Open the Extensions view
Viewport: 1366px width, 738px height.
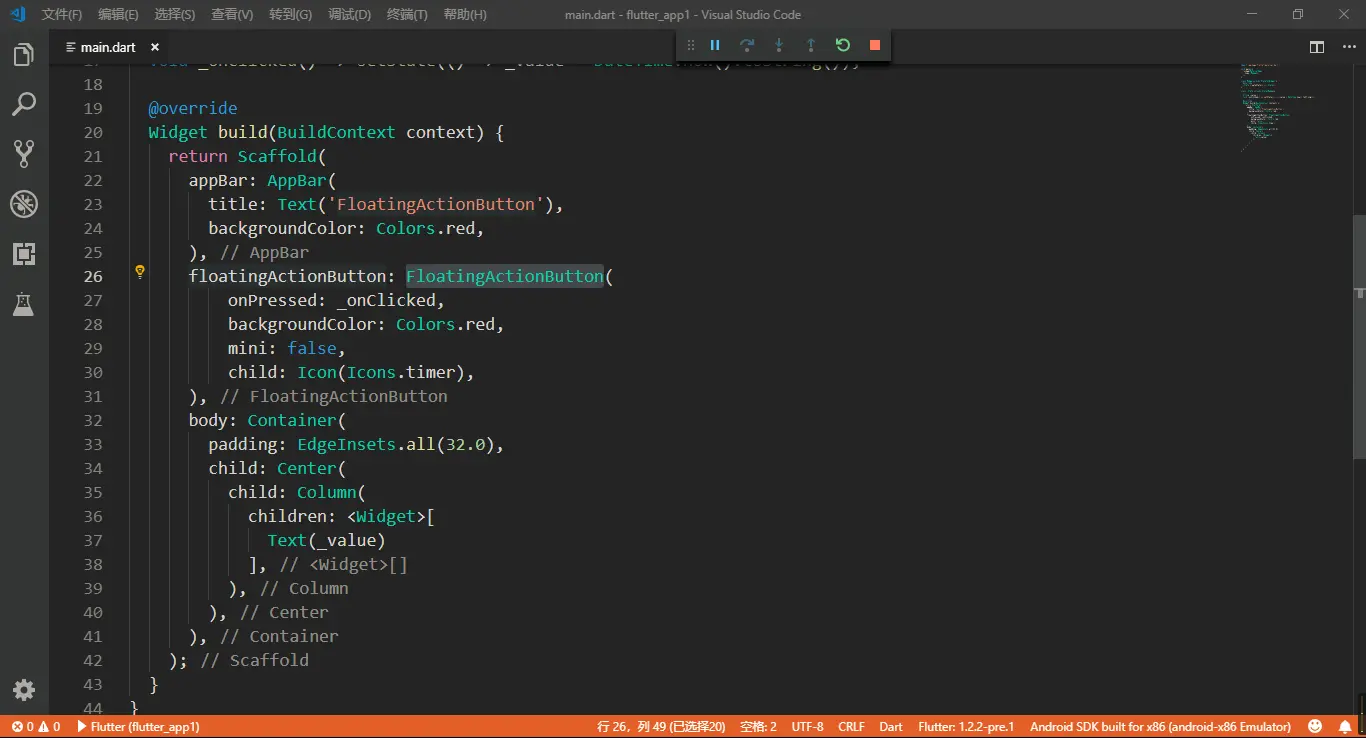coord(23,254)
